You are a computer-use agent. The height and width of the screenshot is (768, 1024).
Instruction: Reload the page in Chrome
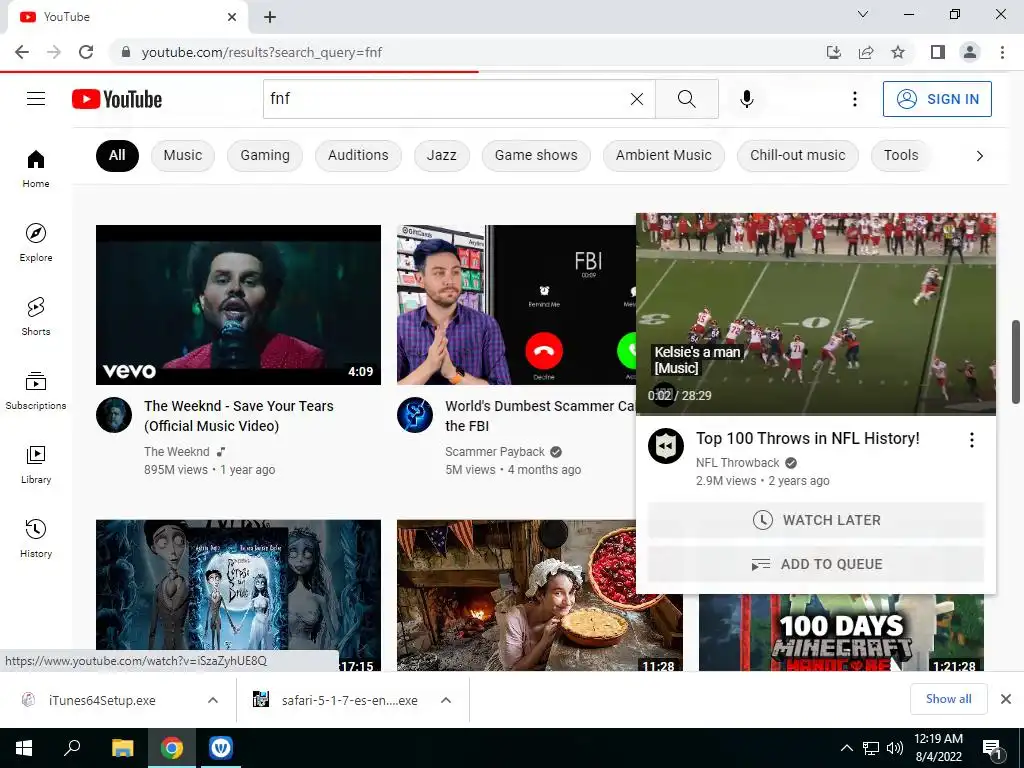click(x=86, y=52)
